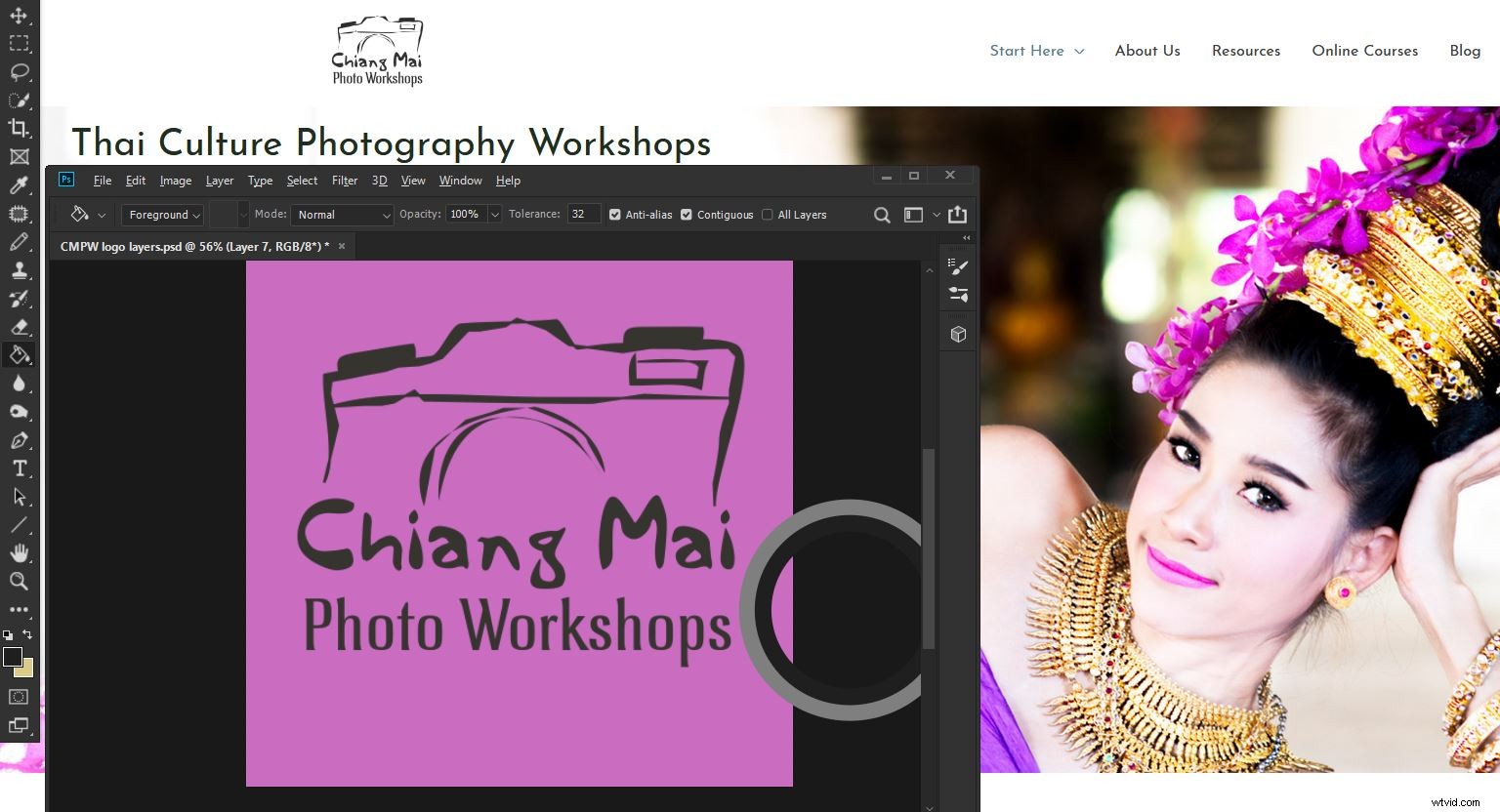Click inside the Tolerance input field
The height and width of the screenshot is (812, 1500).
coord(583,214)
